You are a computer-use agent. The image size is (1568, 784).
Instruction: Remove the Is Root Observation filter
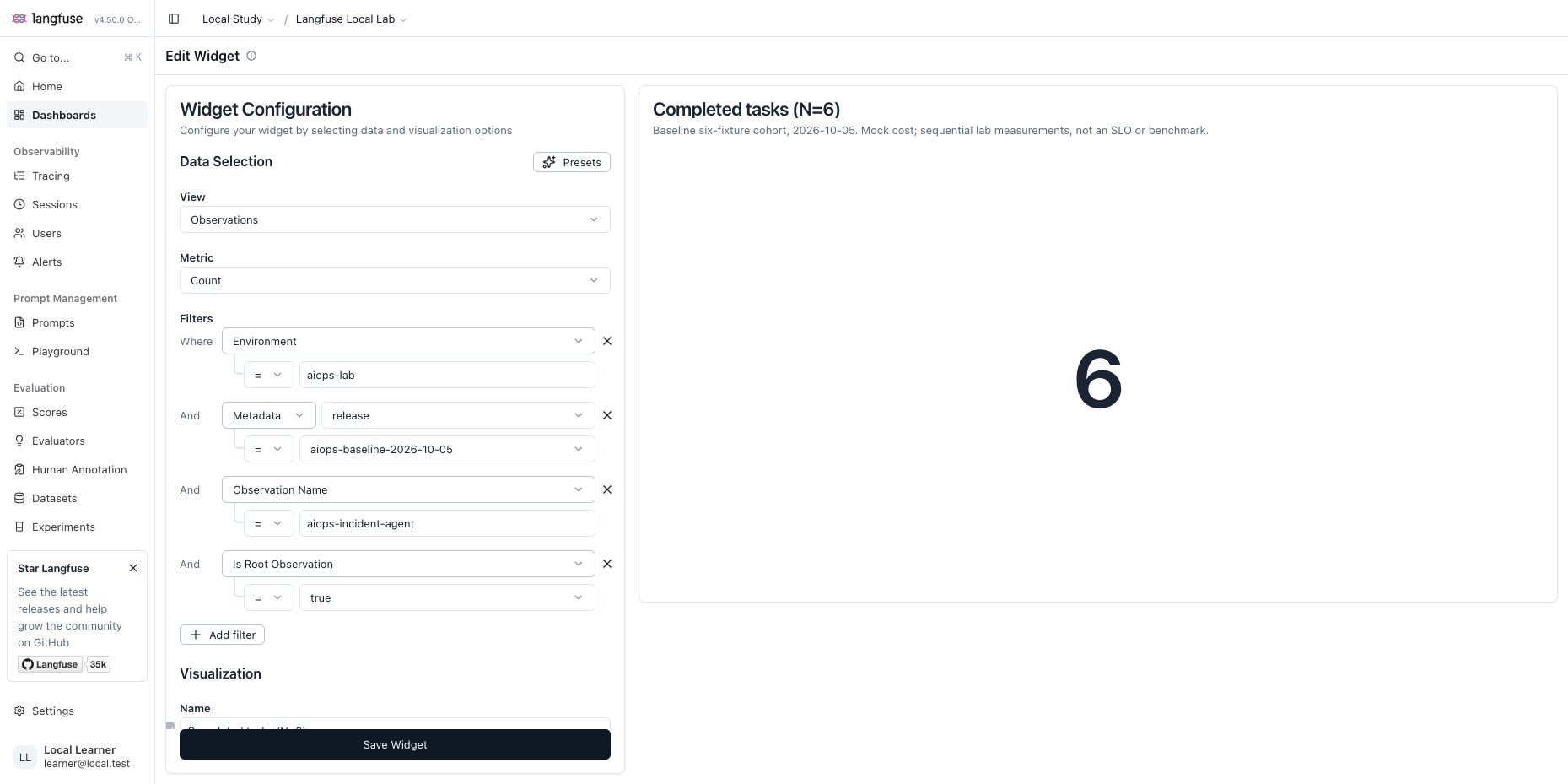pyautogui.click(x=607, y=564)
